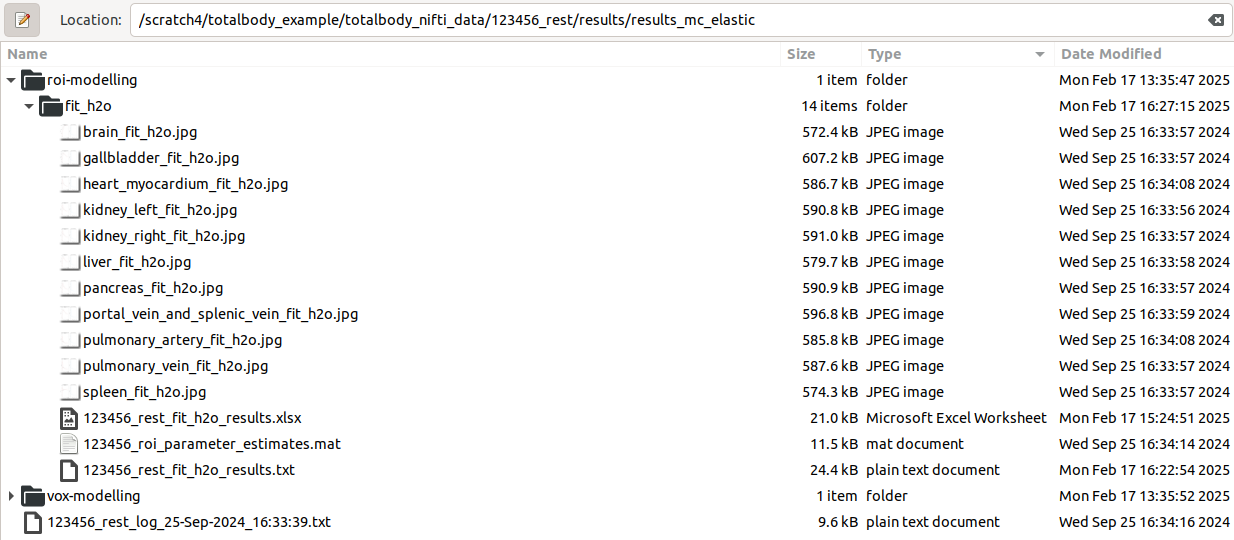Click the roi-modelling folder icon
The image size is (1234, 540).
tap(33, 80)
